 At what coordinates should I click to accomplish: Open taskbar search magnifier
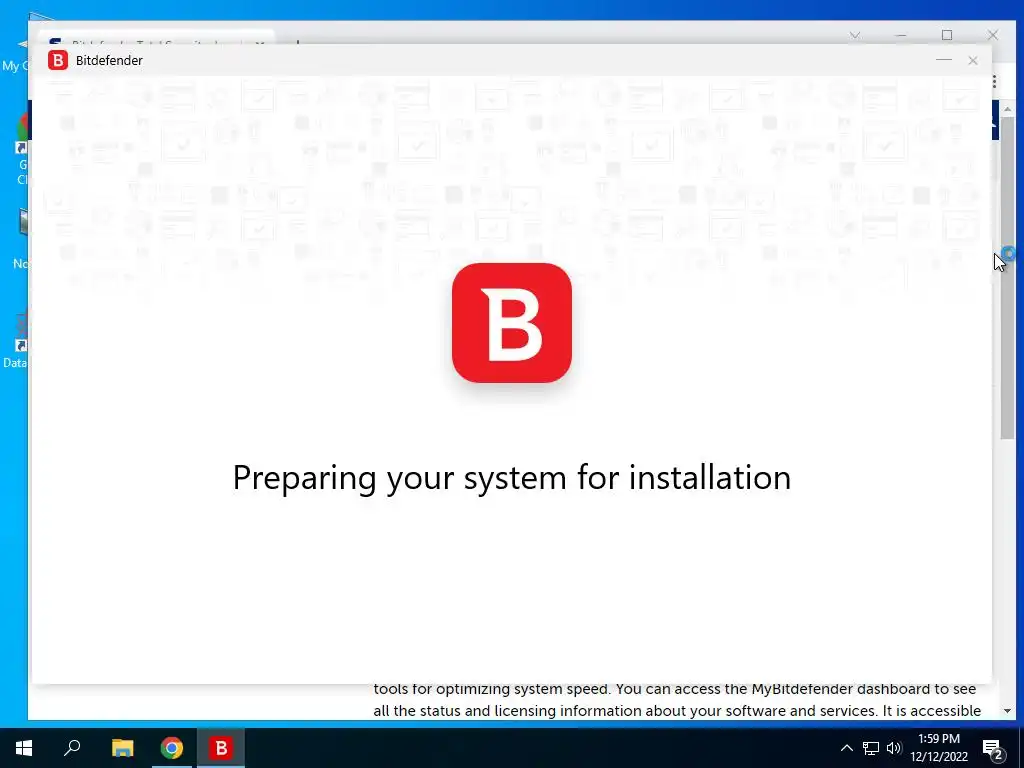pos(72,748)
